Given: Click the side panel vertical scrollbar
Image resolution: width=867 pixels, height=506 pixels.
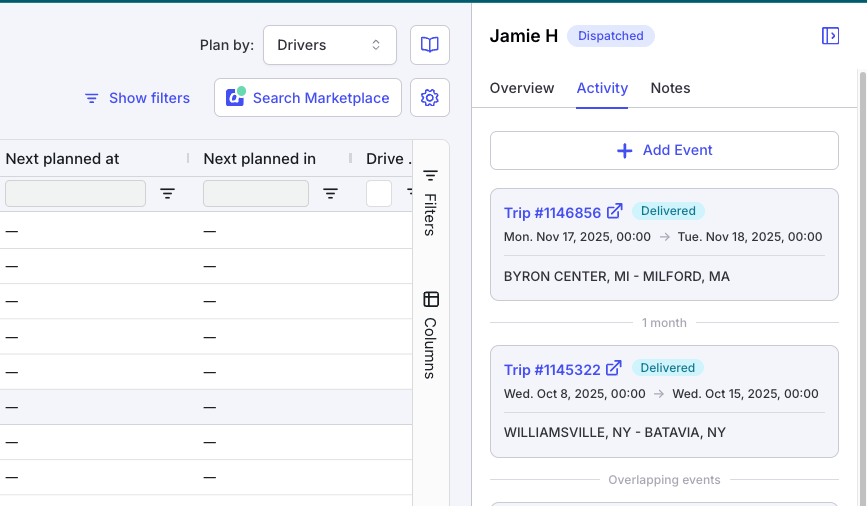Looking at the screenshot, I should (x=863, y=288).
